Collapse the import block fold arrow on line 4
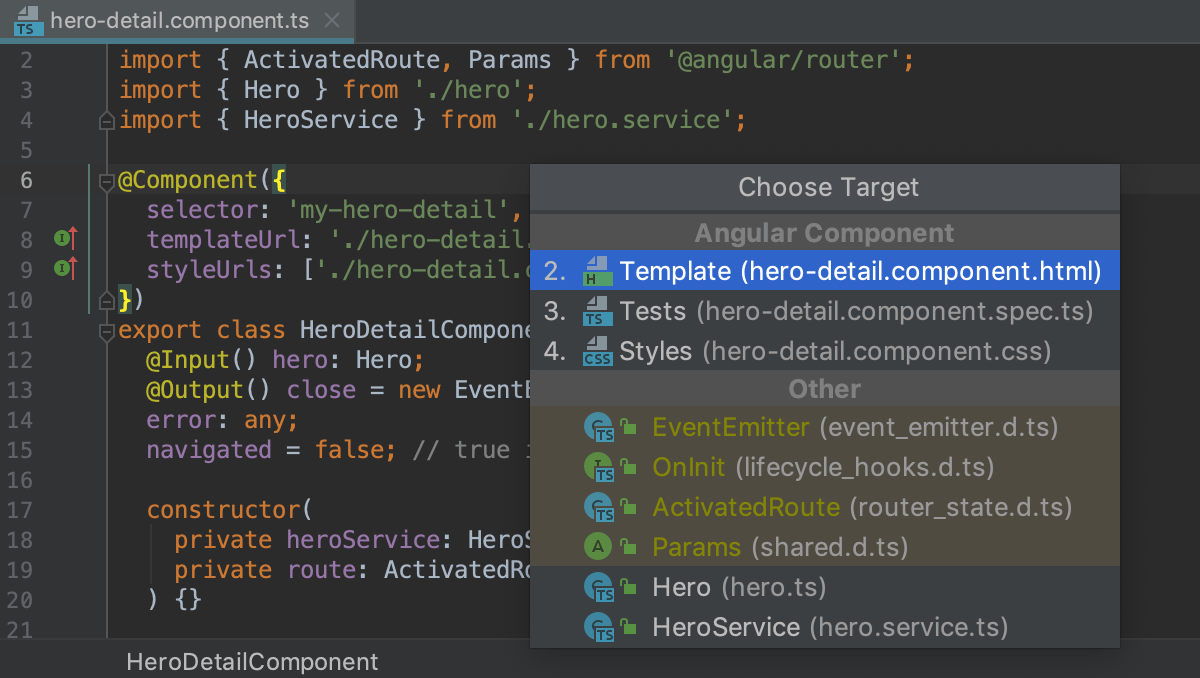Viewport: 1200px width, 678px height. 106,120
